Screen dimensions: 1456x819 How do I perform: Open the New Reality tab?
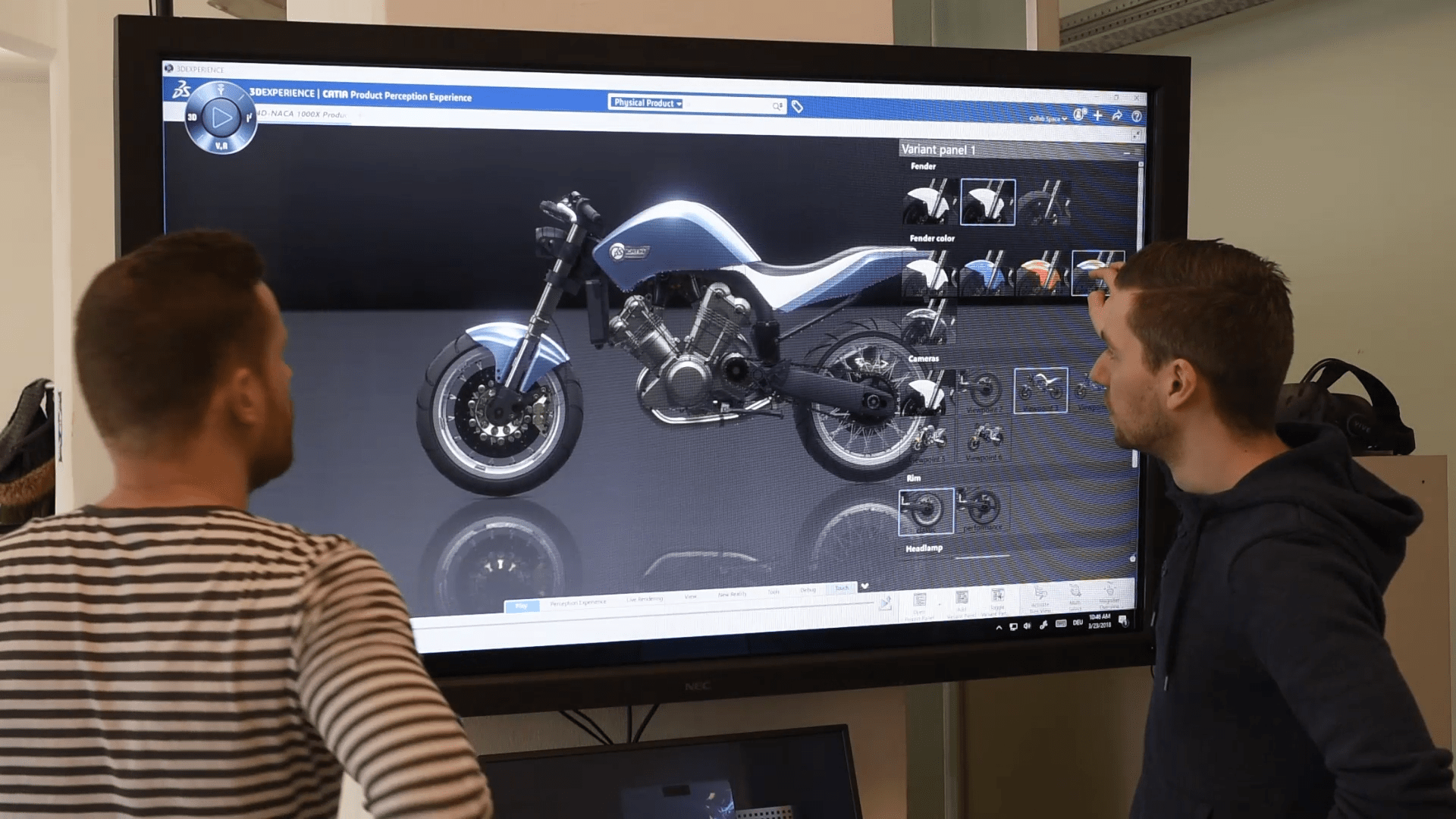(733, 595)
